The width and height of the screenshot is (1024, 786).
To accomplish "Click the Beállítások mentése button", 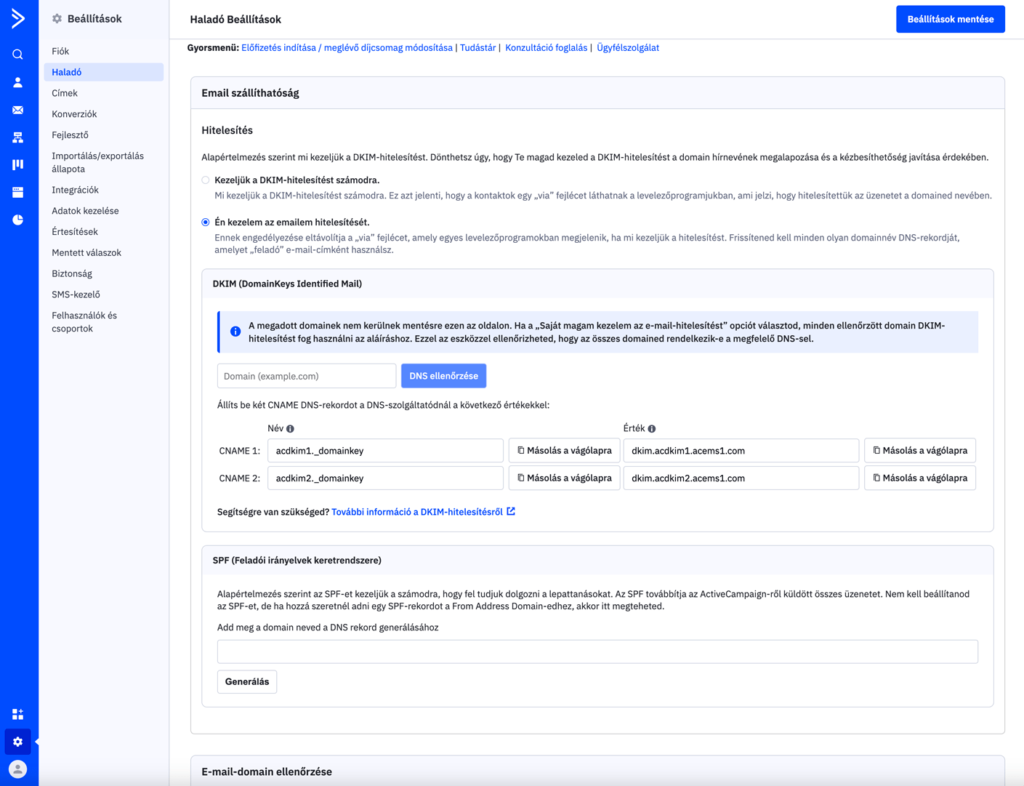I will click(x=950, y=19).
